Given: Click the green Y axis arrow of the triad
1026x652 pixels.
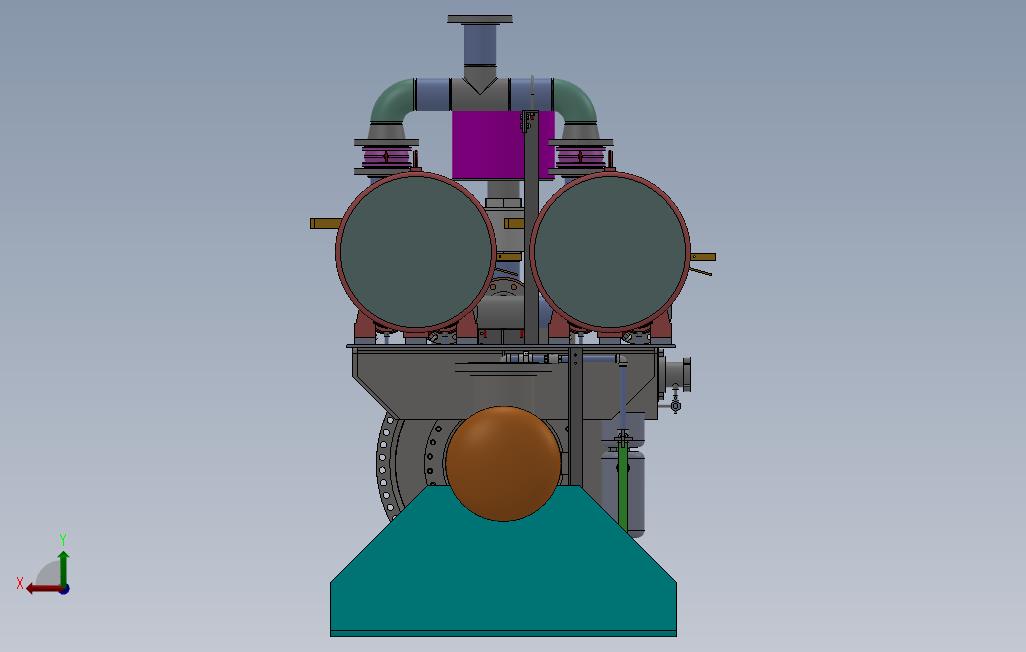Looking at the screenshot, I should click(x=63, y=567).
